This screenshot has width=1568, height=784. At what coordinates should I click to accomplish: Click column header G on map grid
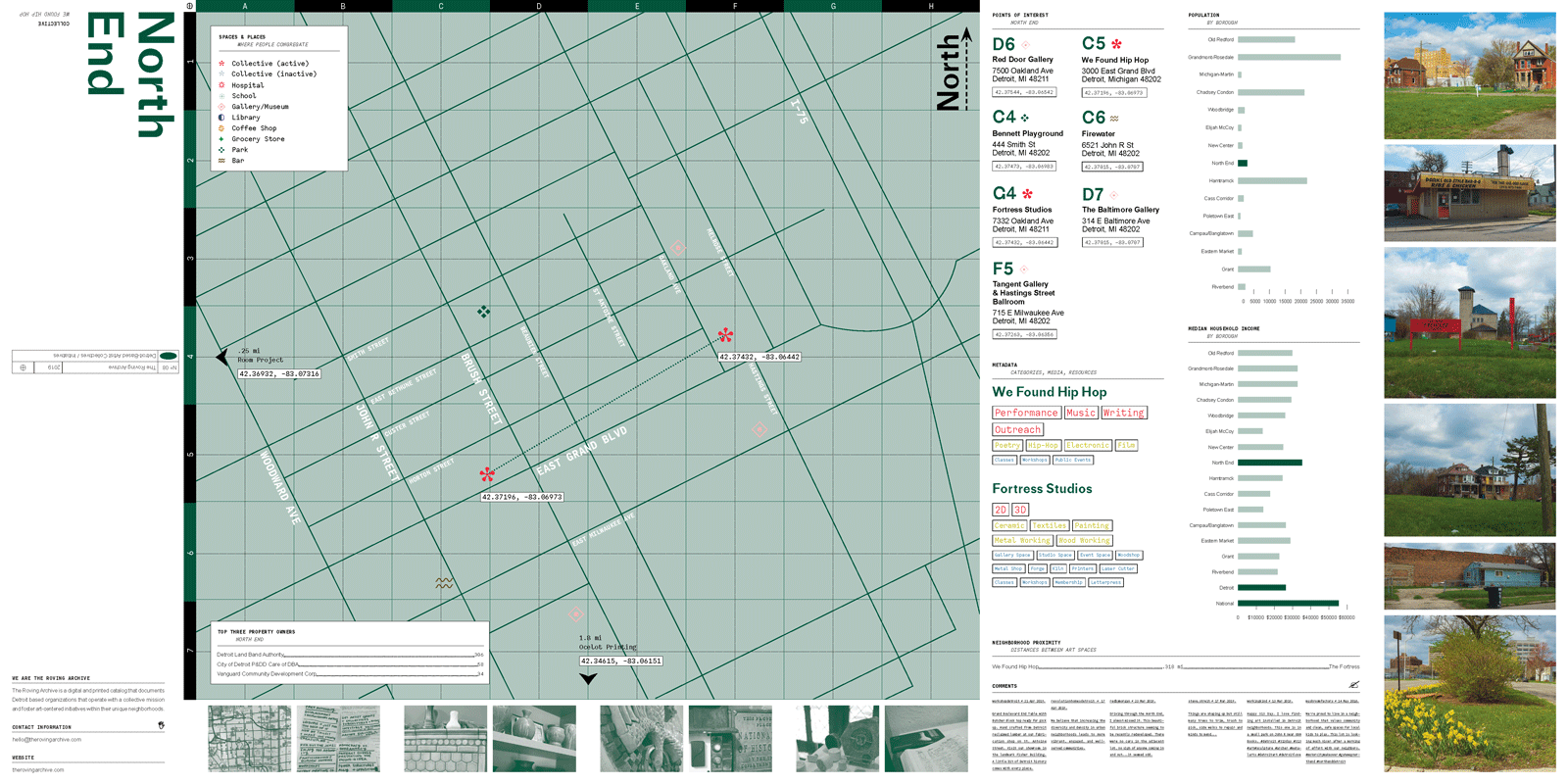(833, 6)
